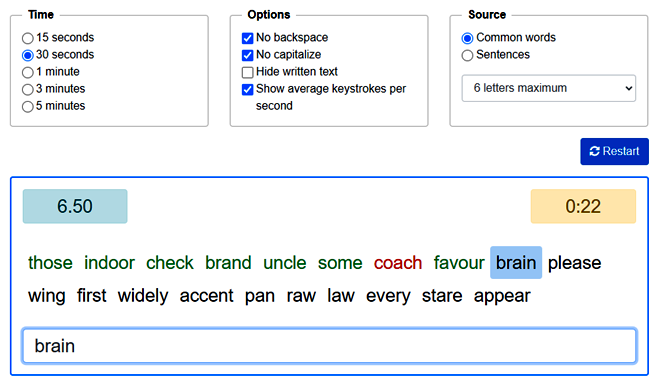Click the 6.50 keystrokes per second indicator

point(75,206)
